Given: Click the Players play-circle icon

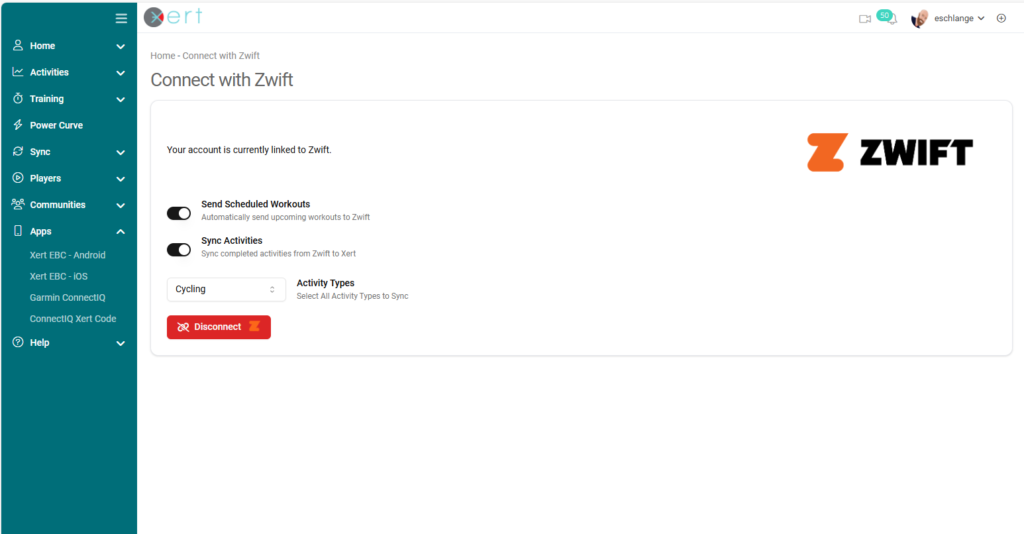Looking at the screenshot, I should pyautogui.click(x=18, y=178).
